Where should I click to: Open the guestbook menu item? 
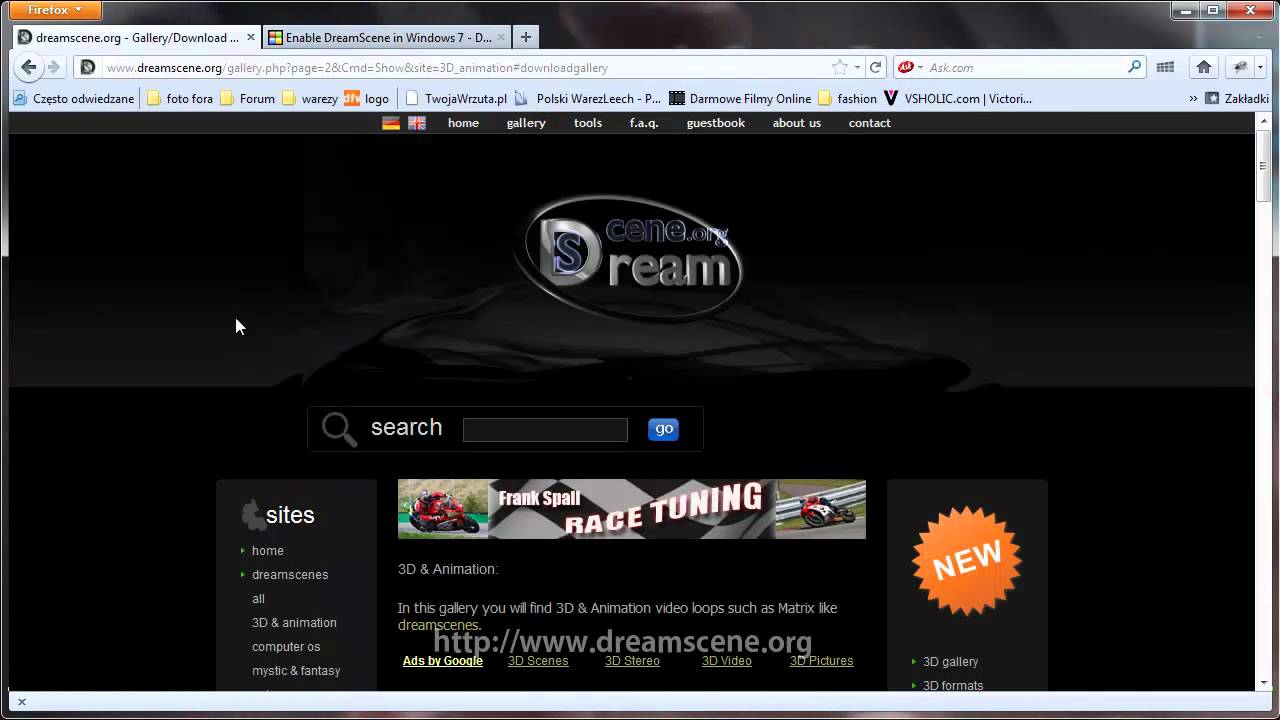(716, 123)
